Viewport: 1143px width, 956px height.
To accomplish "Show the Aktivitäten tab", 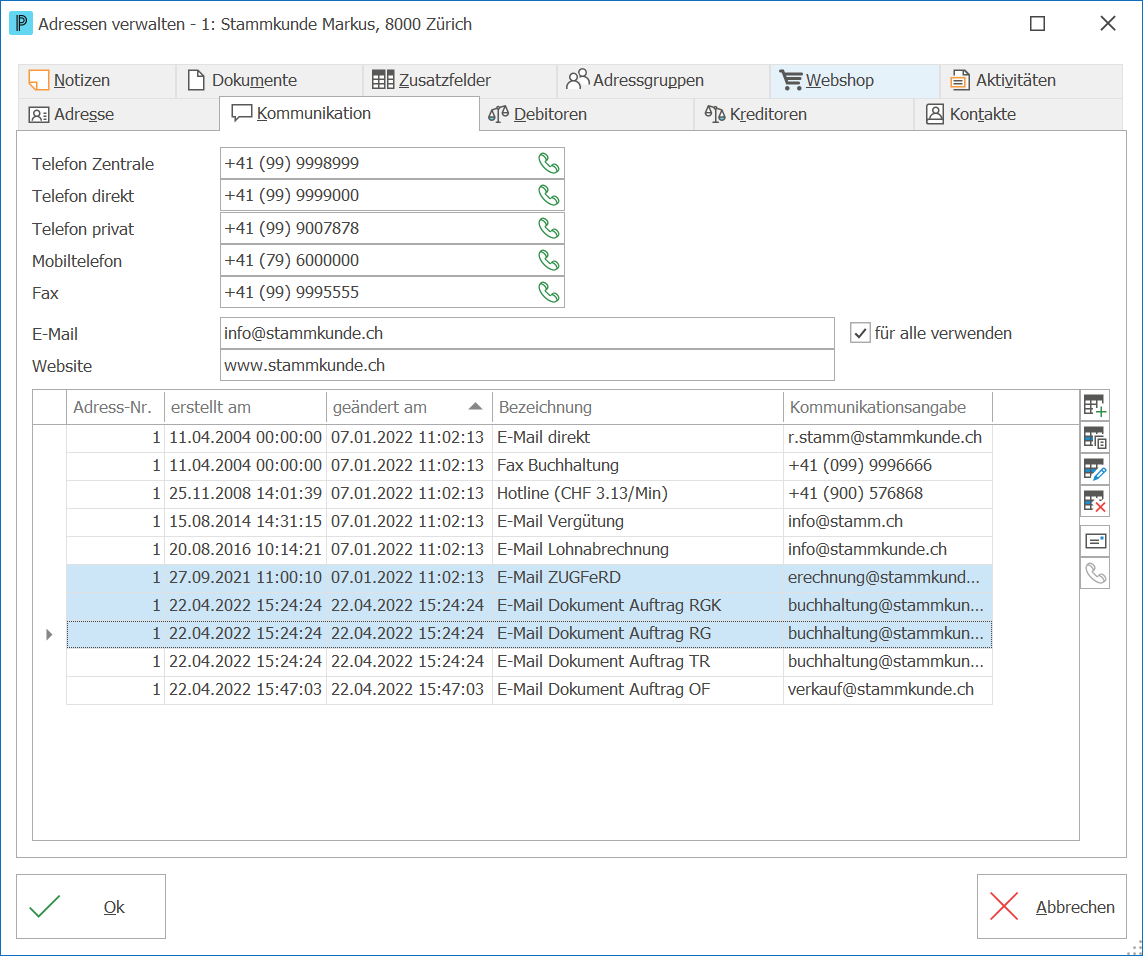I will point(1031,80).
